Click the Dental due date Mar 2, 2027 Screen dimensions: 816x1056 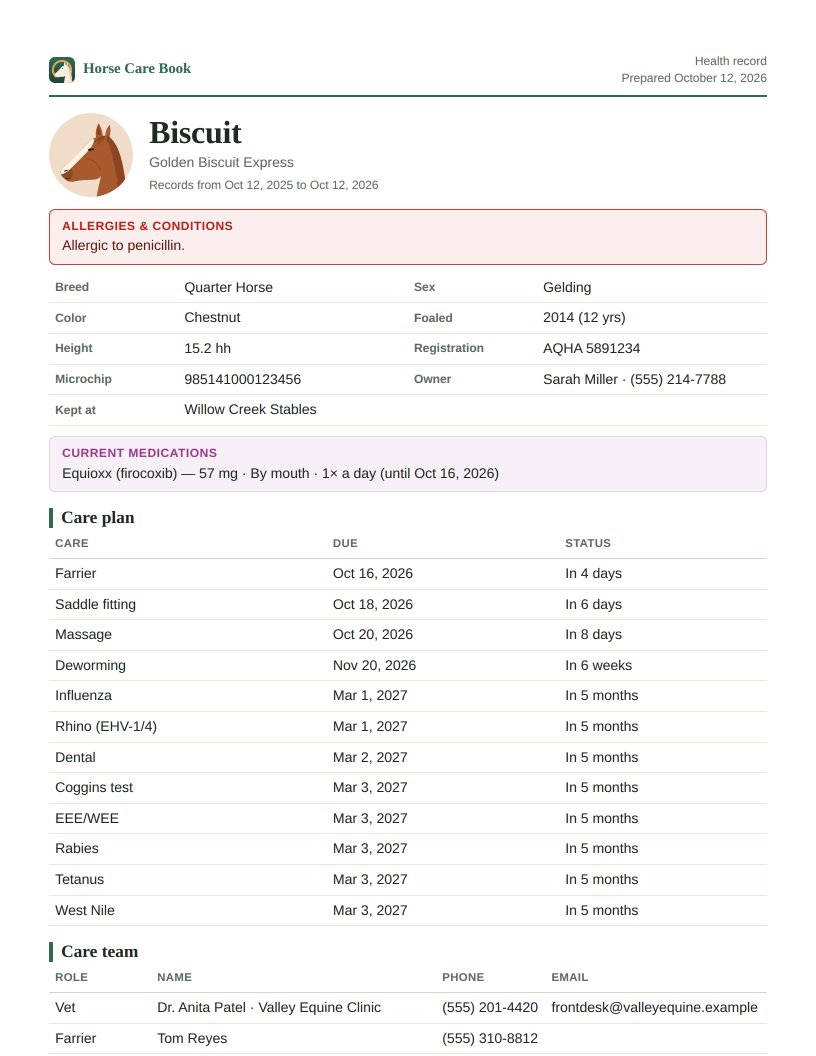click(370, 758)
